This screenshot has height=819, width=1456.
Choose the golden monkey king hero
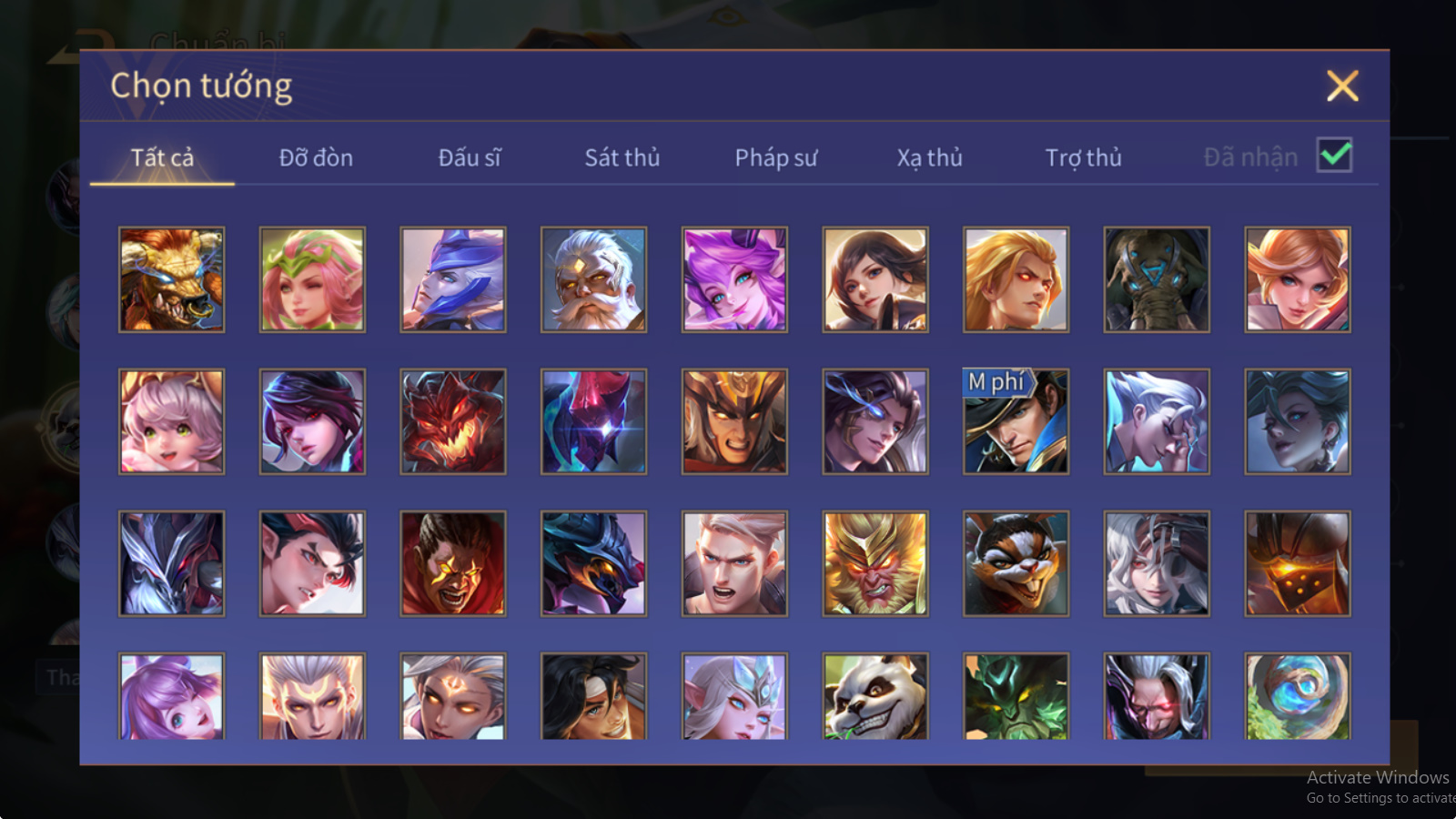875,563
